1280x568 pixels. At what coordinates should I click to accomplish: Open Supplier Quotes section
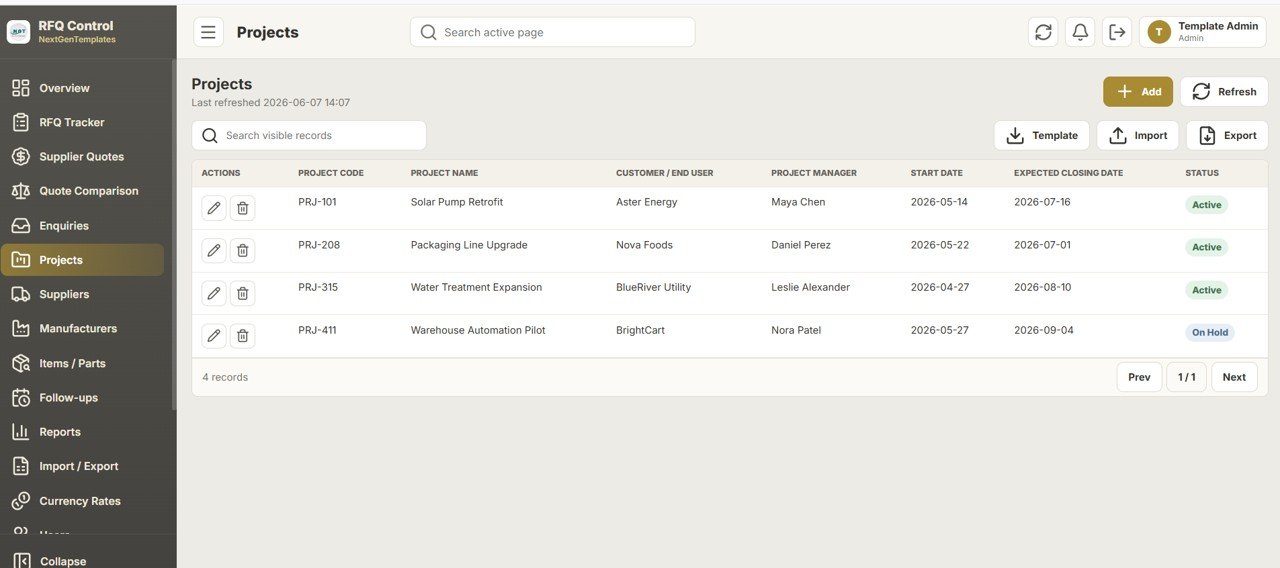tap(82, 157)
